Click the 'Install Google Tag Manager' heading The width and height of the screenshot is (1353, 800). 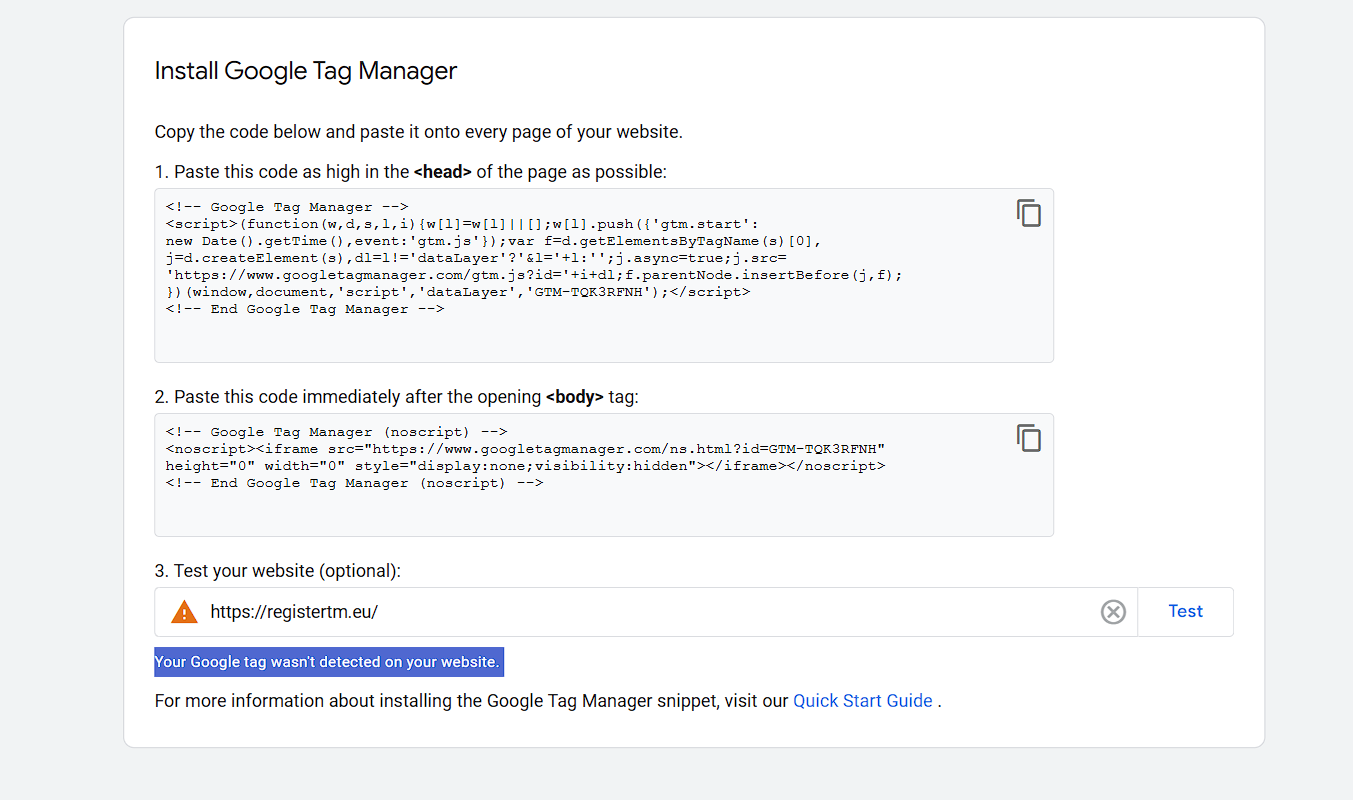(306, 71)
